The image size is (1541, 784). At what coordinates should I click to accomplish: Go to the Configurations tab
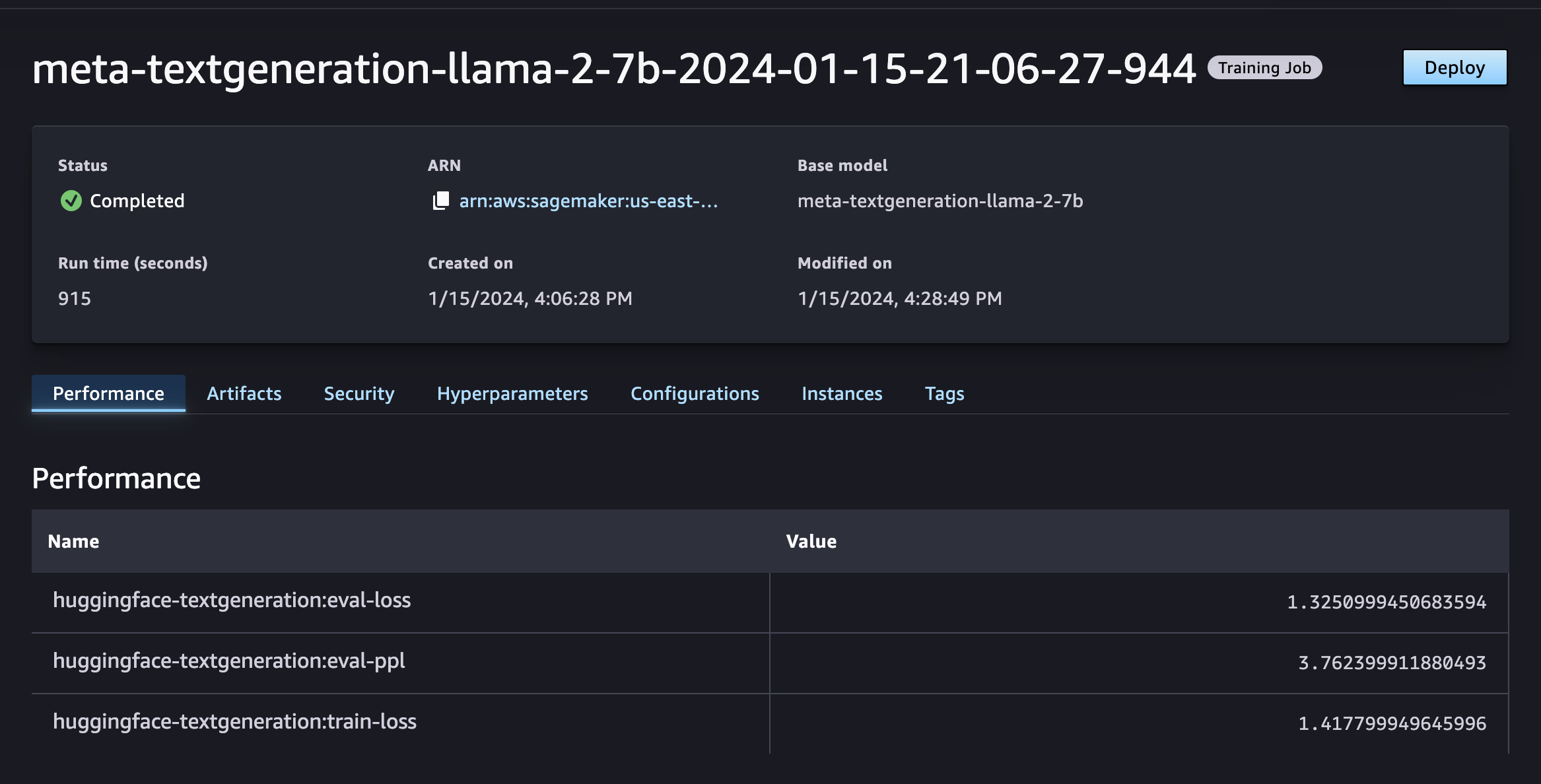695,393
